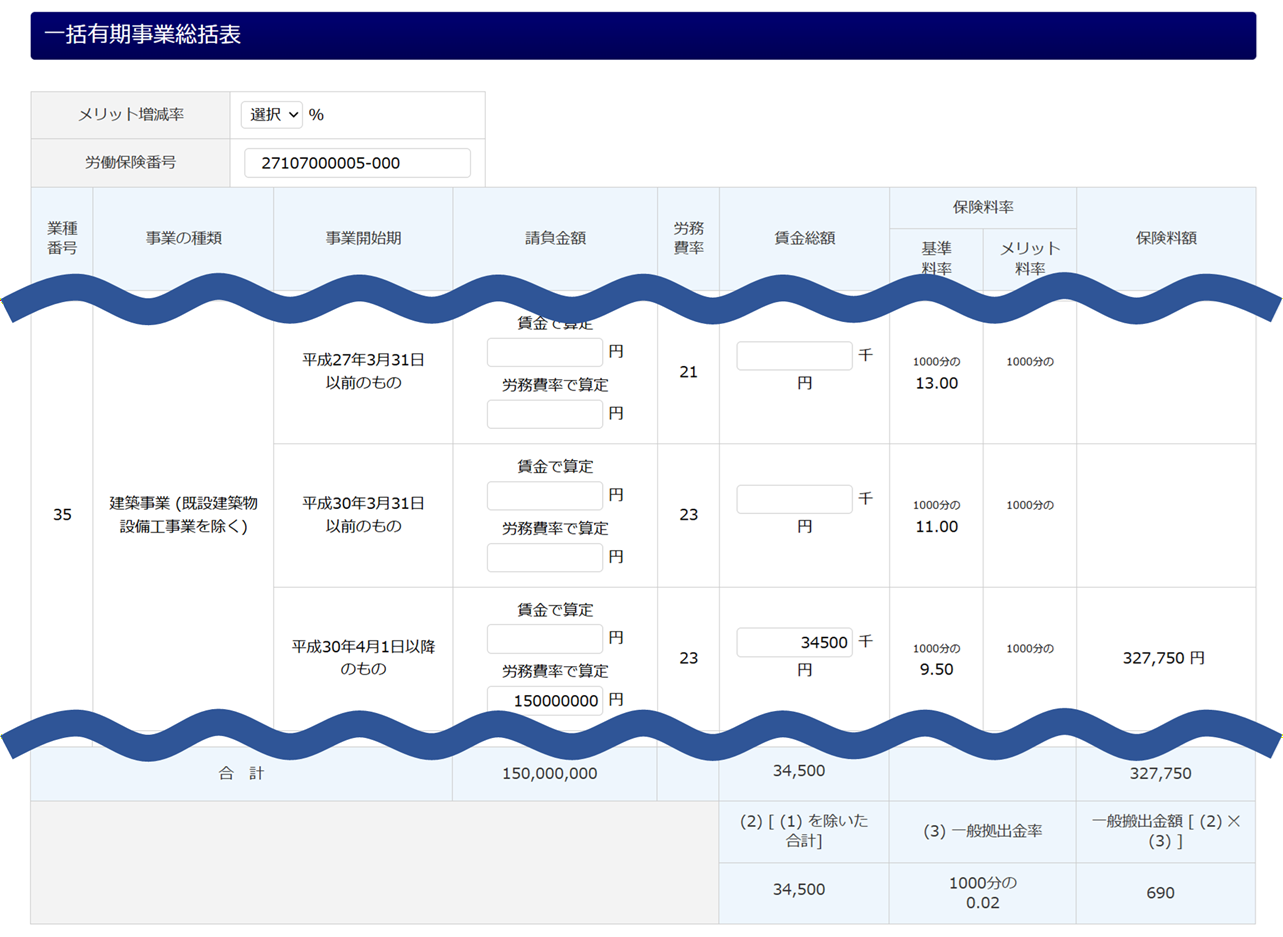Click 賃金総額 input for 平成30年3月31日以前 row

pyautogui.click(x=794, y=499)
